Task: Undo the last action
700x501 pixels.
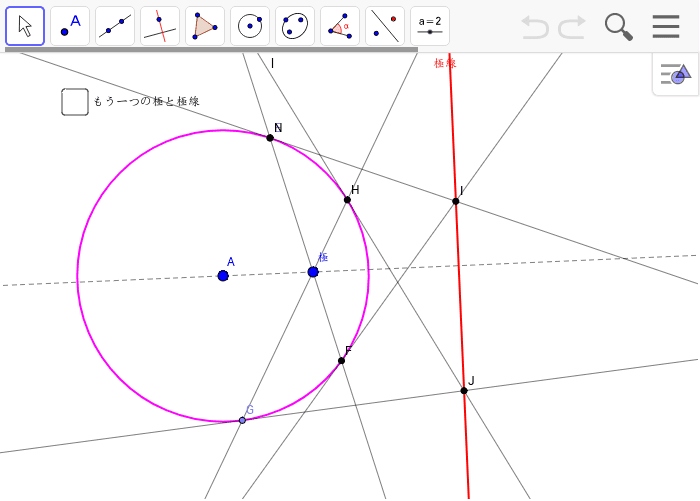Action: coord(535,27)
